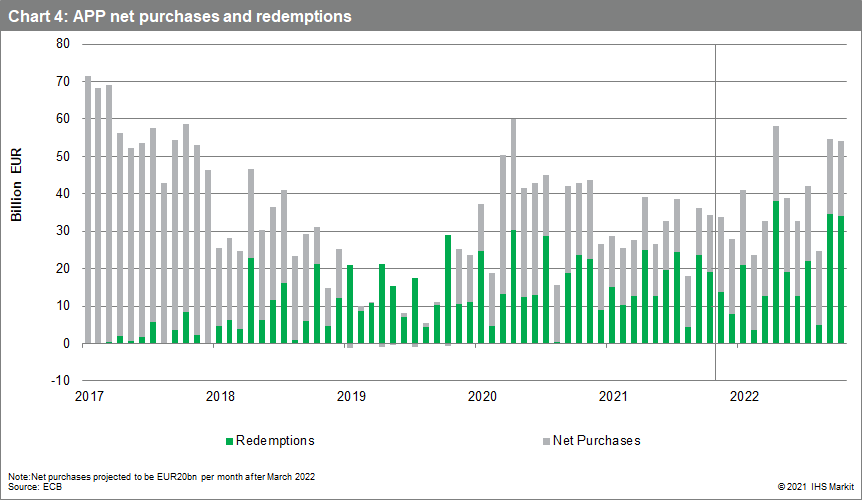Select the Net Purchases legend label
This screenshot has width=865, height=503.
[x=595, y=440]
